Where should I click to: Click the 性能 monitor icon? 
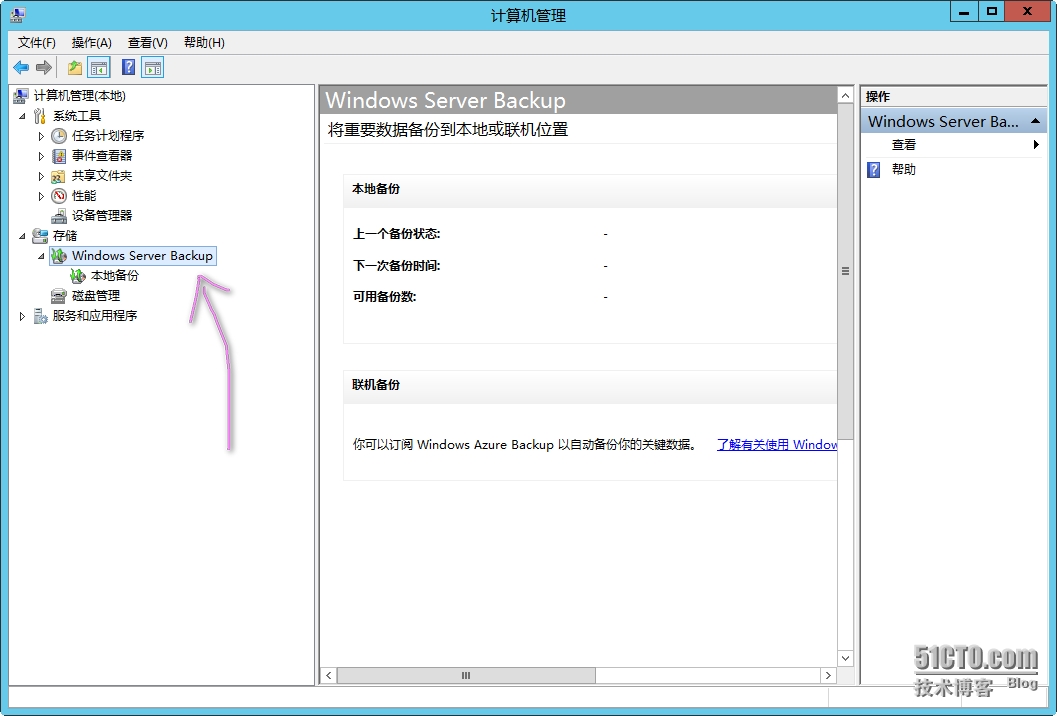[59, 196]
